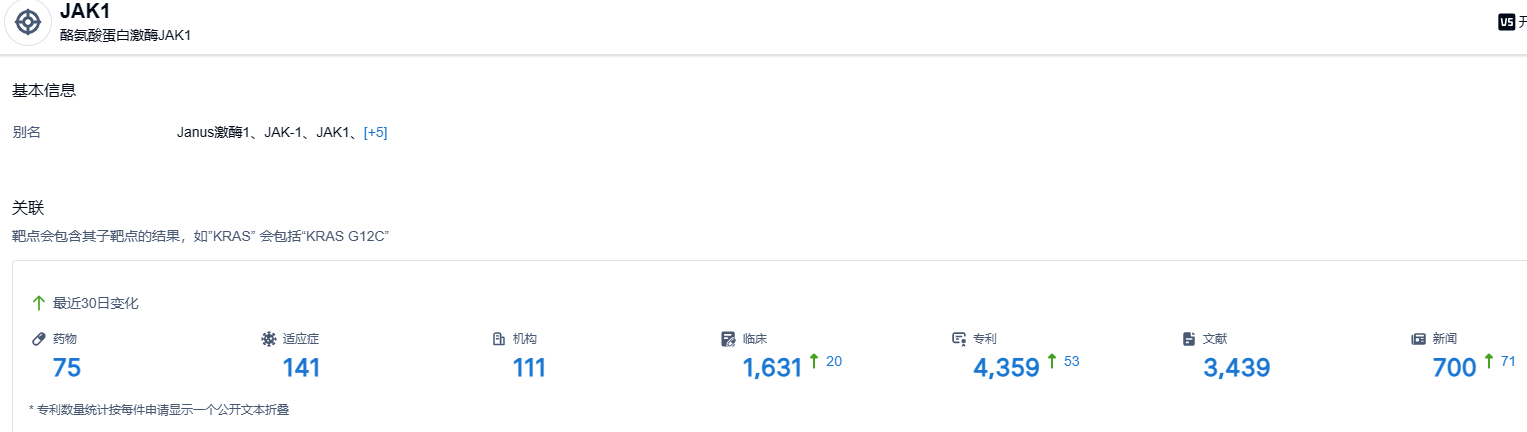Screen dimensions: 1527x432
Task: Open the 75 drugs count
Action: [67, 368]
